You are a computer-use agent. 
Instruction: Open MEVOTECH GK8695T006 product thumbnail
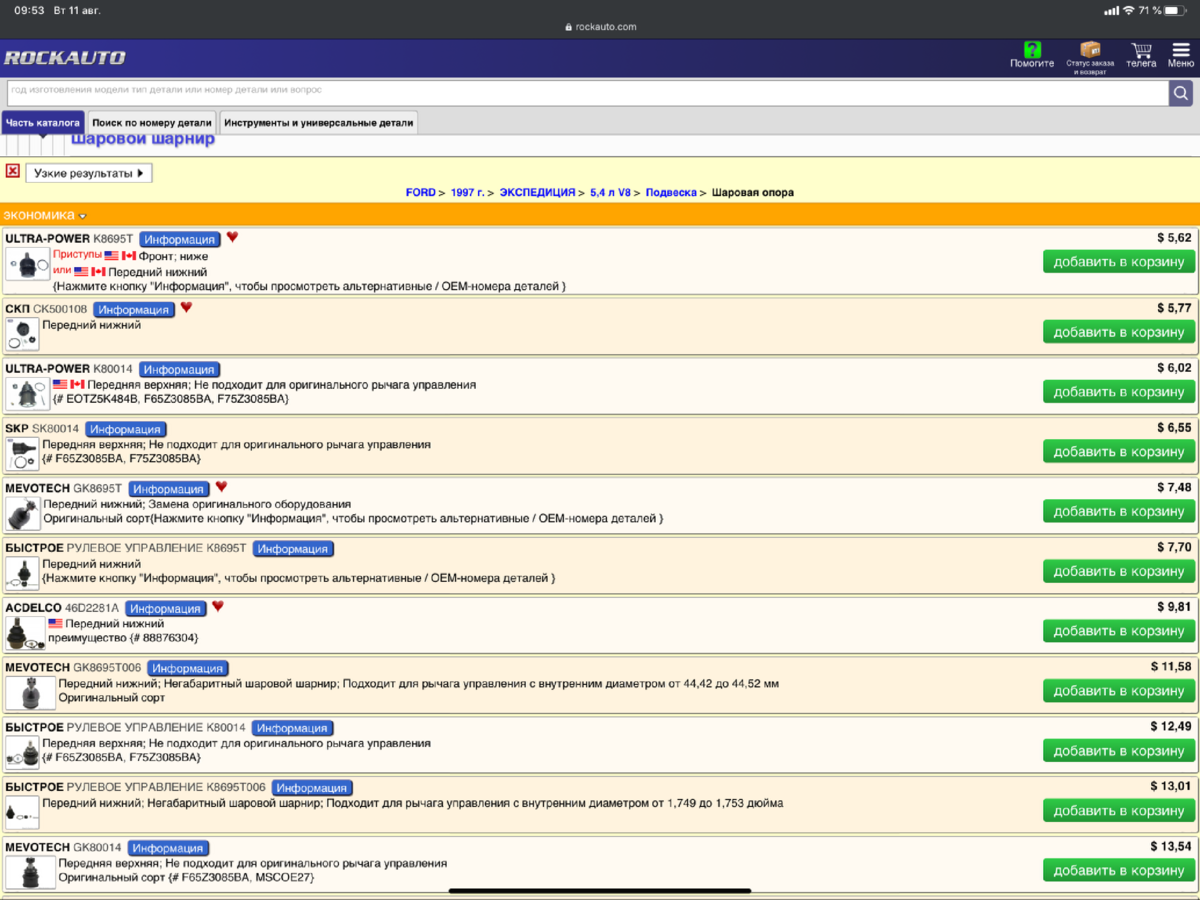click(x=30, y=693)
